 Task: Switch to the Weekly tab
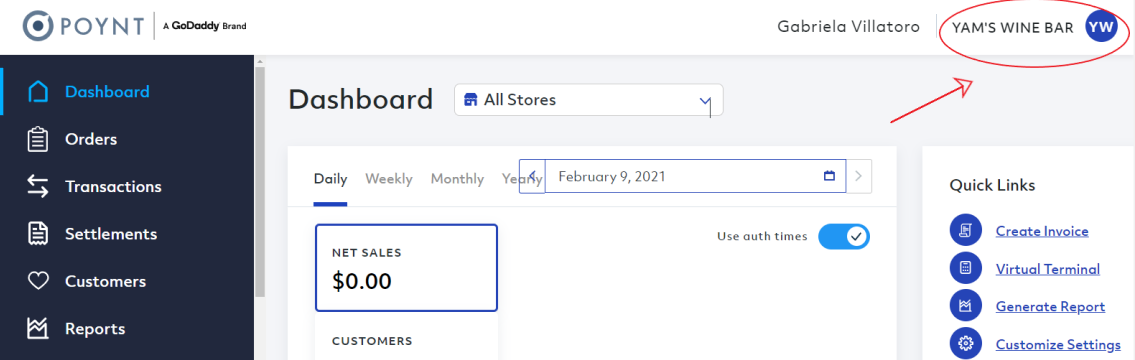tap(389, 179)
